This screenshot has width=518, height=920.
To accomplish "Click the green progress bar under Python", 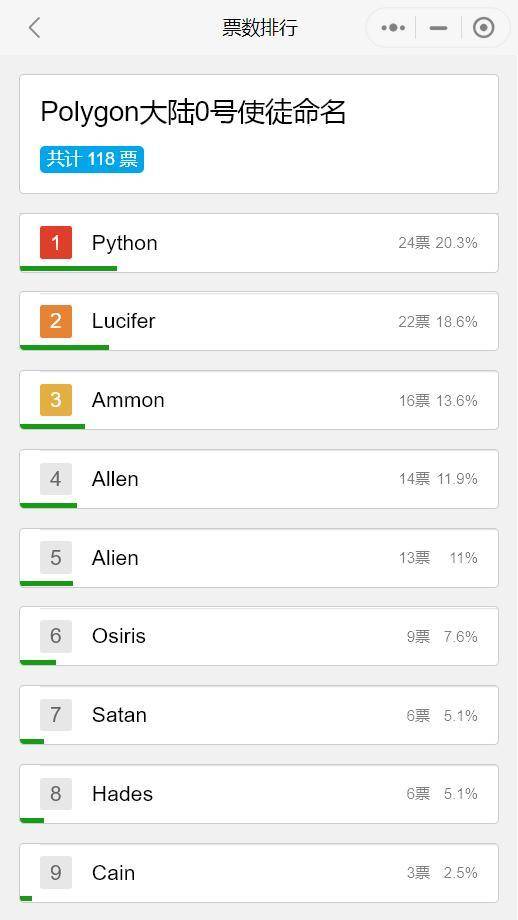I will 69,269.
